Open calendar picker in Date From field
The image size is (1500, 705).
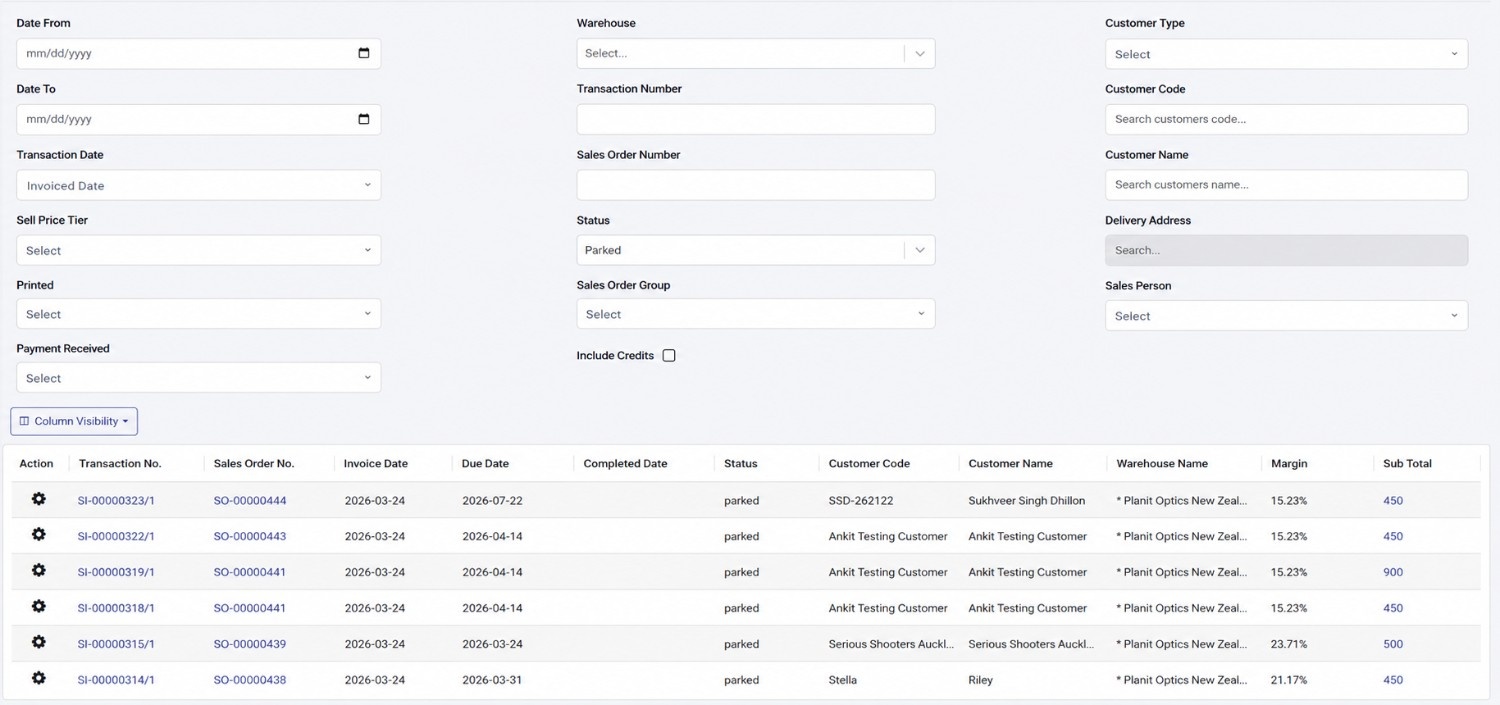pyautogui.click(x=364, y=53)
